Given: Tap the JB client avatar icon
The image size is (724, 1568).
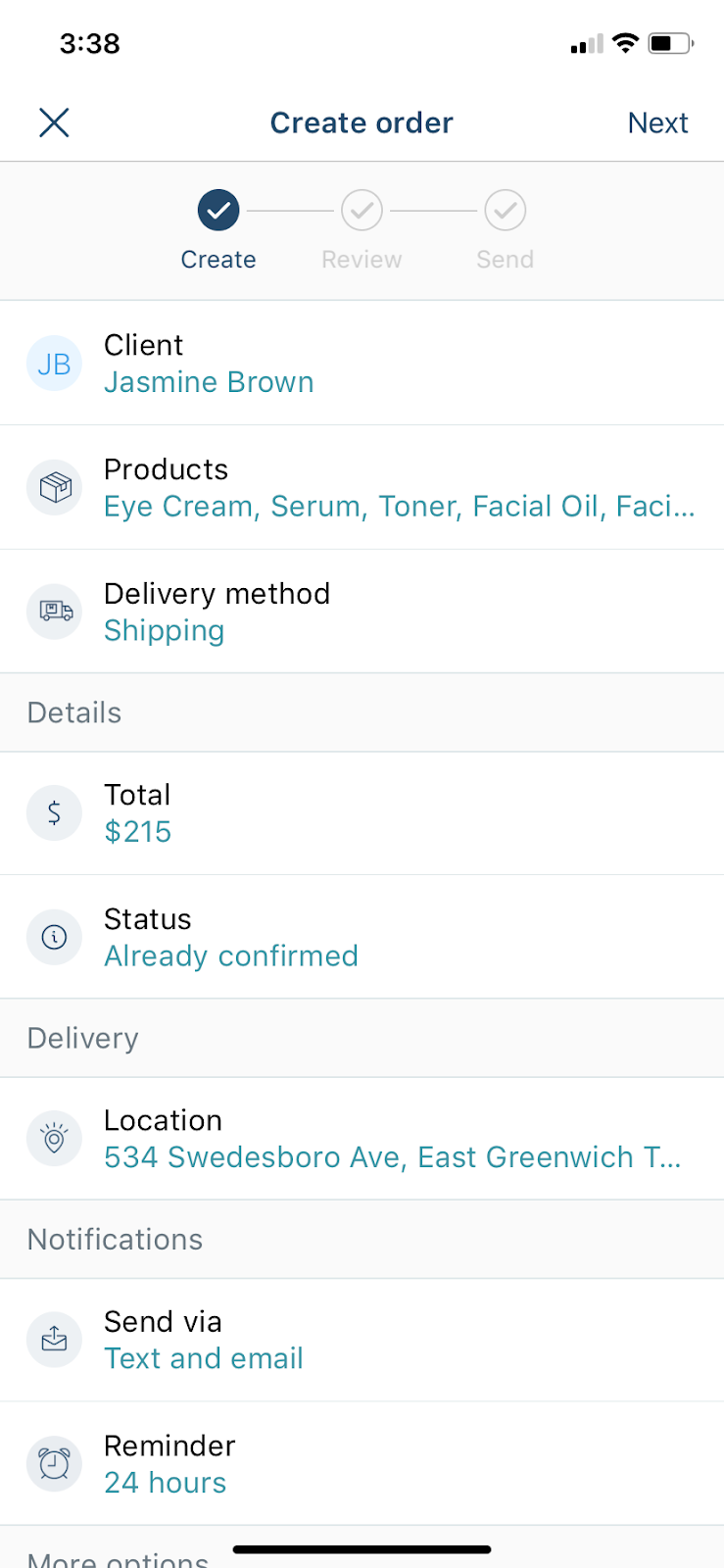Looking at the screenshot, I should click(x=54, y=364).
